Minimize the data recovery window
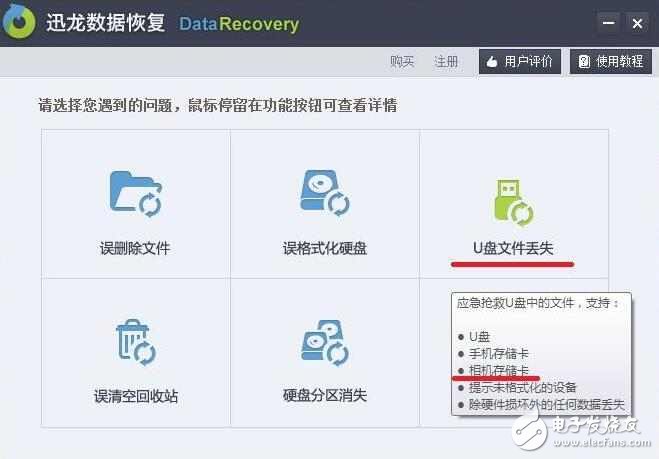This screenshot has width=659, height=459. [x=609, y=23]
